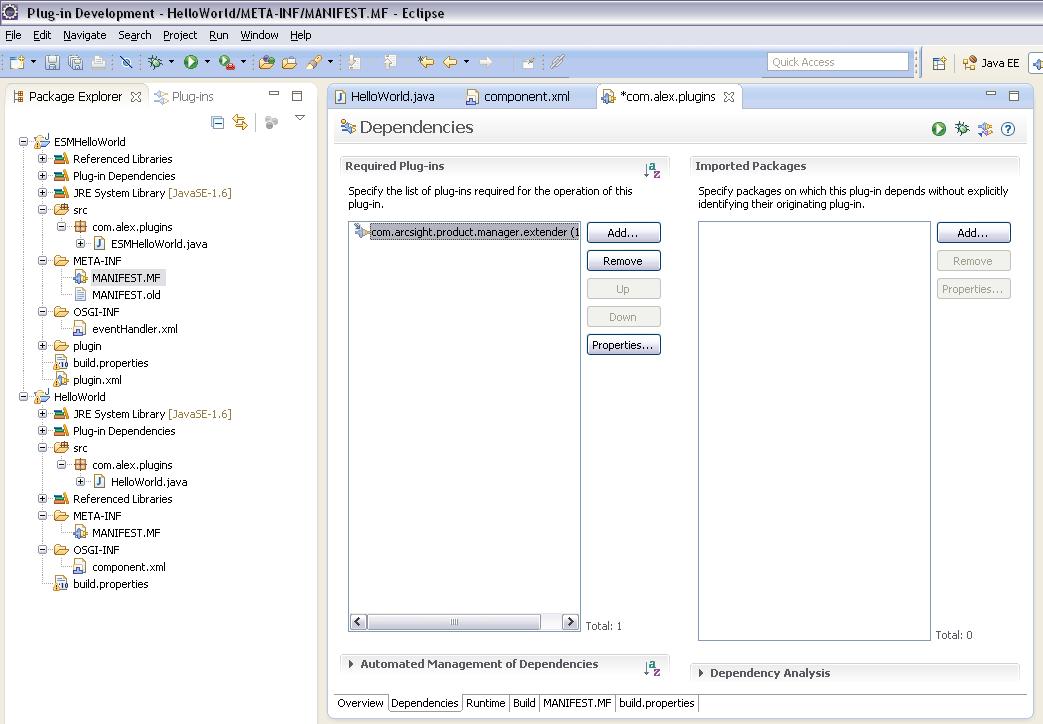Minimize the Package Explorer view
1043x724 pixels.
tap(273, 94)
